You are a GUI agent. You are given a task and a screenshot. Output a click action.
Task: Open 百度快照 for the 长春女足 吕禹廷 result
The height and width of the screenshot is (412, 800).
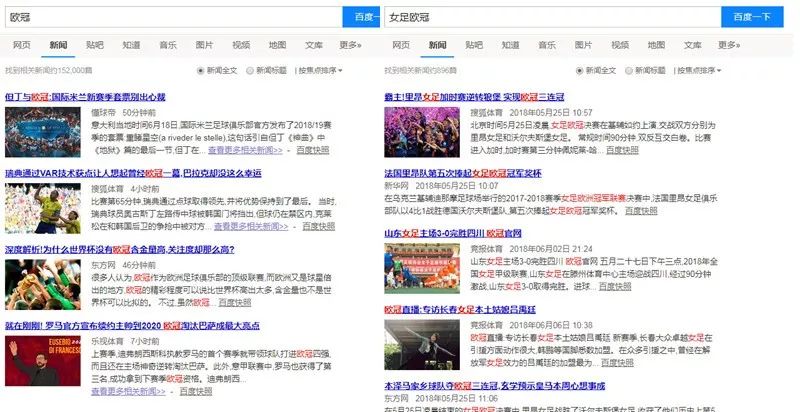[617, 363]
